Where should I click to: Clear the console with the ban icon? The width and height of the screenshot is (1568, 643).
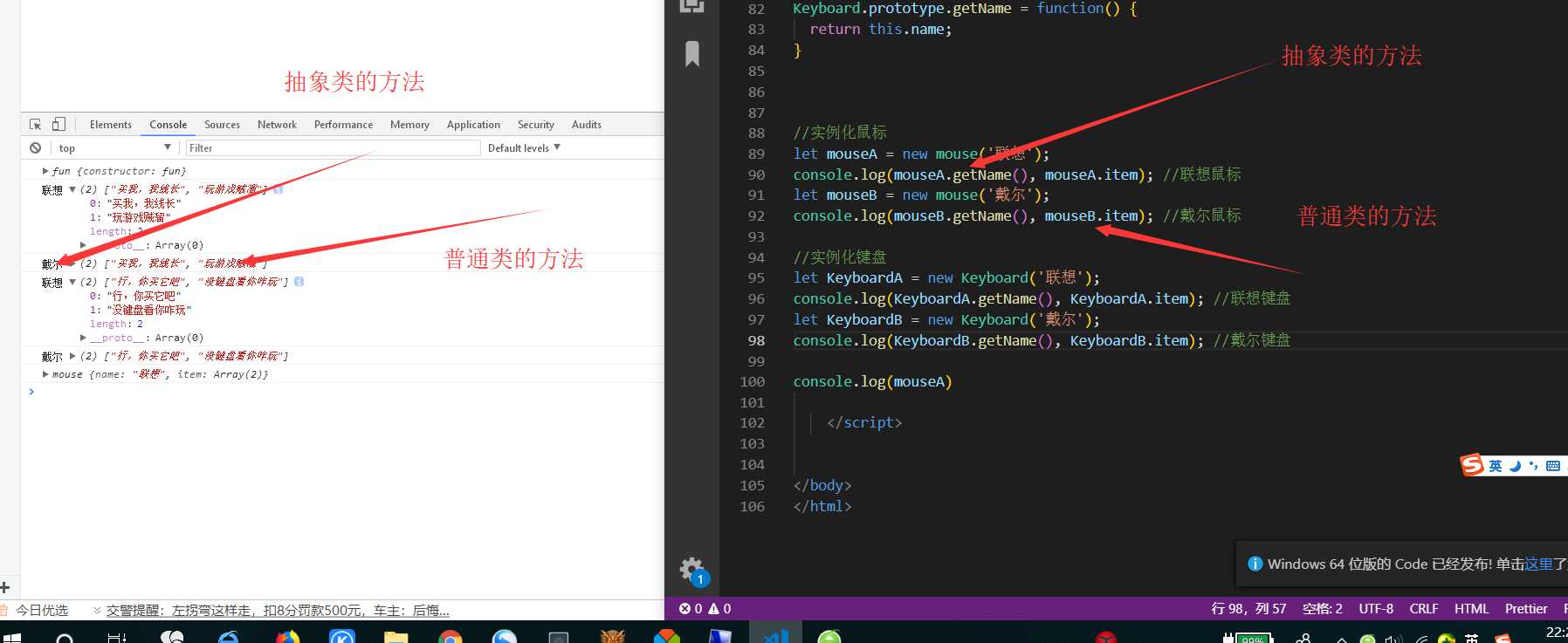[x=35, y=147]
